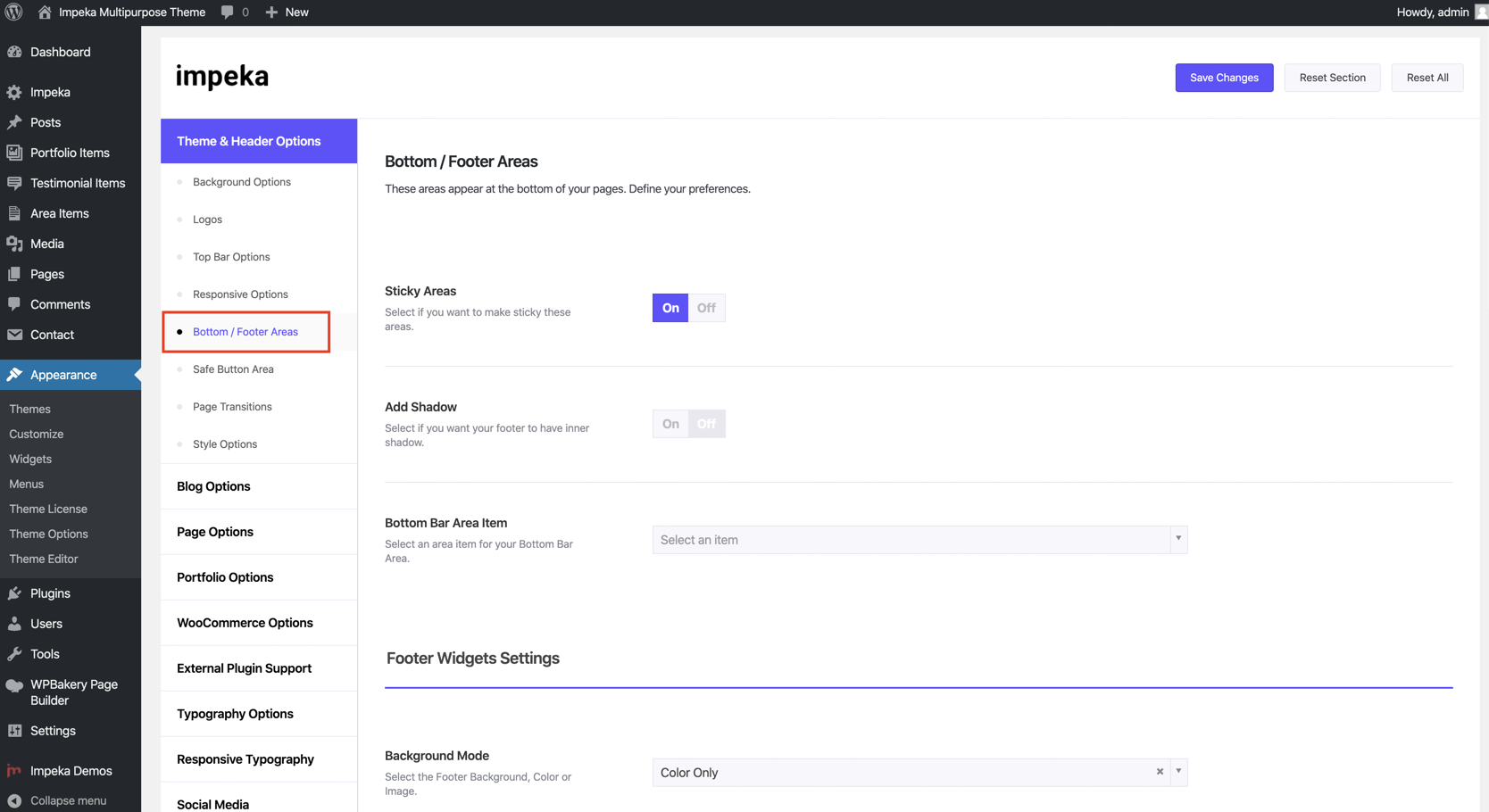
Task: Open the Contact envelope icon
Action: coord(14,335)
